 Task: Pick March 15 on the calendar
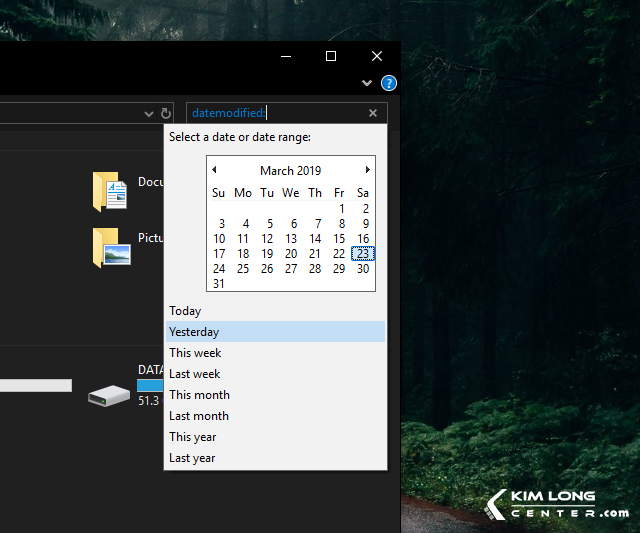coord(339,239)
